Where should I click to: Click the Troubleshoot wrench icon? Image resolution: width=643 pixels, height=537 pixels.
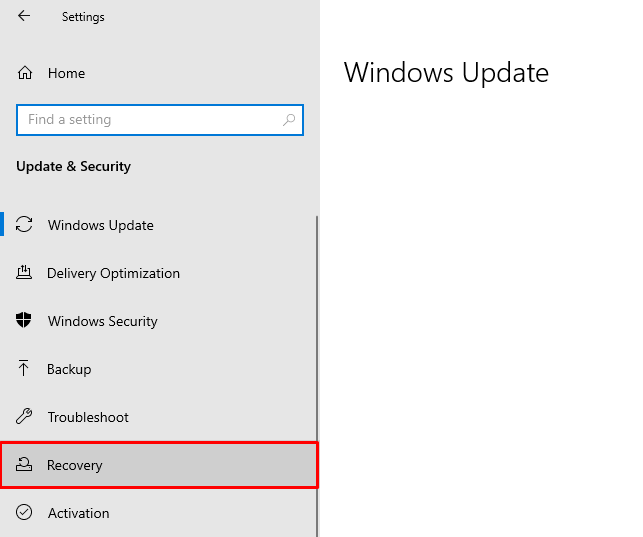(x=25, y=417)
